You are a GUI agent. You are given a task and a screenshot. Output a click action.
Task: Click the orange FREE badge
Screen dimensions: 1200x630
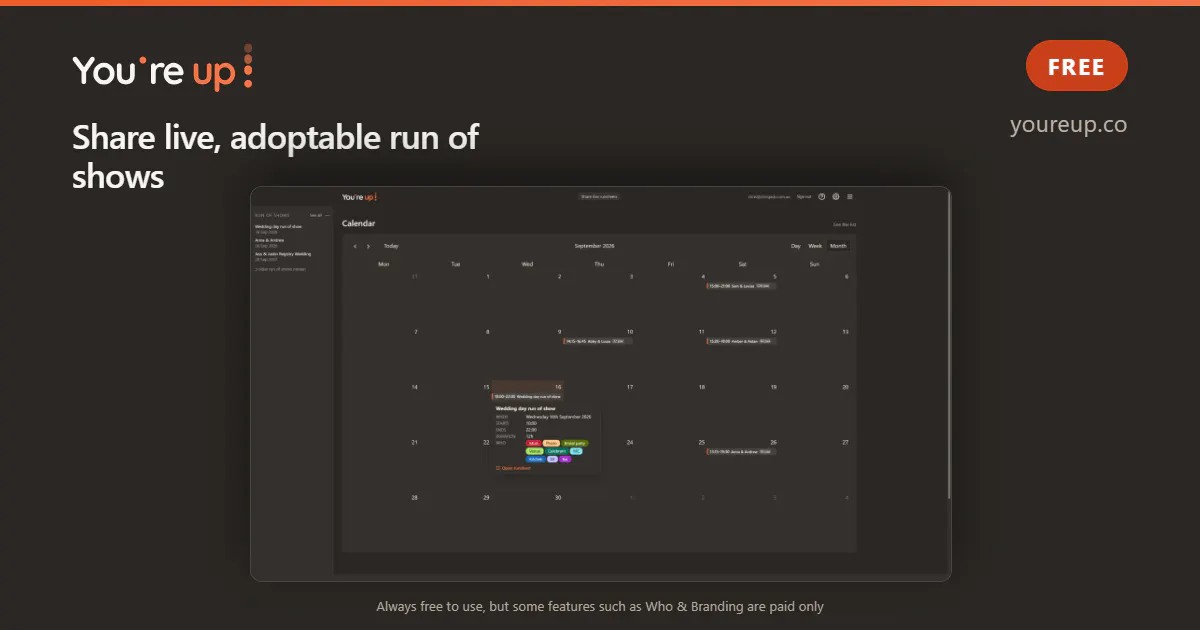(1077, 66)
